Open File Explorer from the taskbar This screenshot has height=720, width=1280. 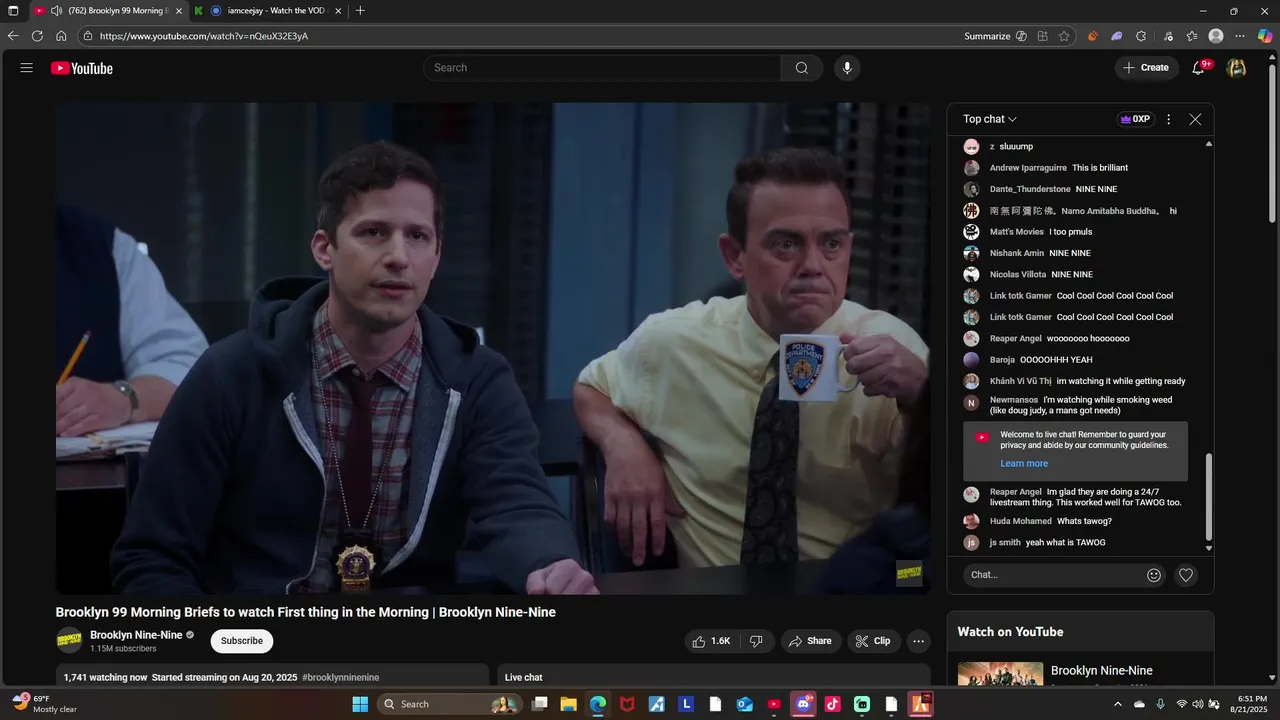[568, 704]
